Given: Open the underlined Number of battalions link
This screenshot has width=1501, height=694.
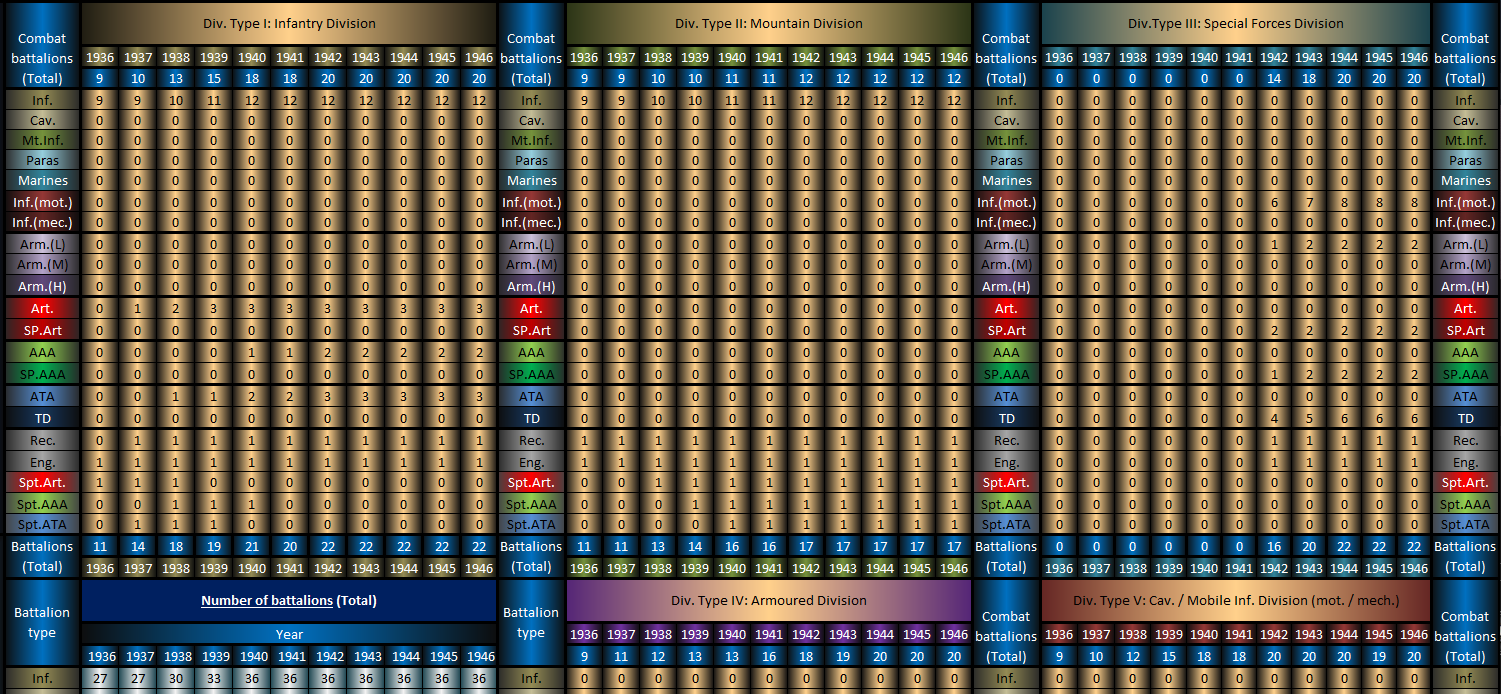Looking at the screenshot, I should pyautogui.click(x=266, y=601).
